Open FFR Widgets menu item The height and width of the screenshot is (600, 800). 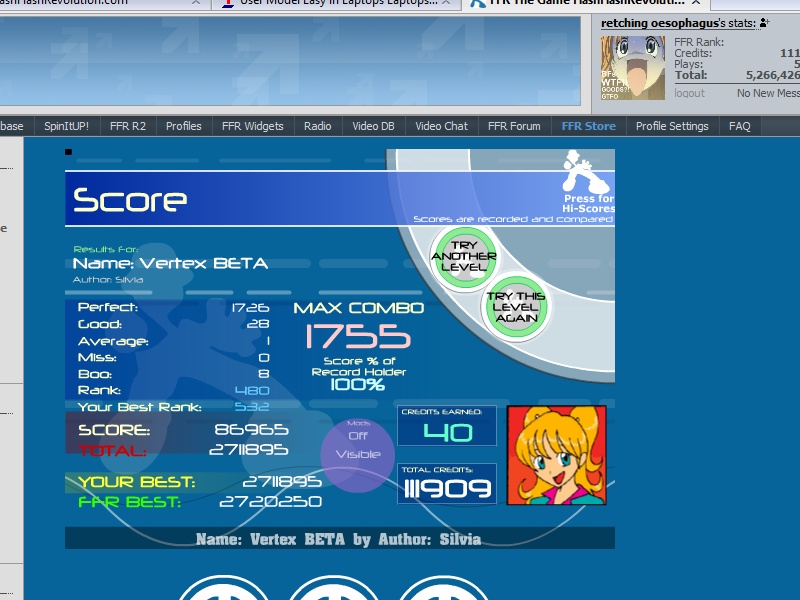click(x=253, y=126)
